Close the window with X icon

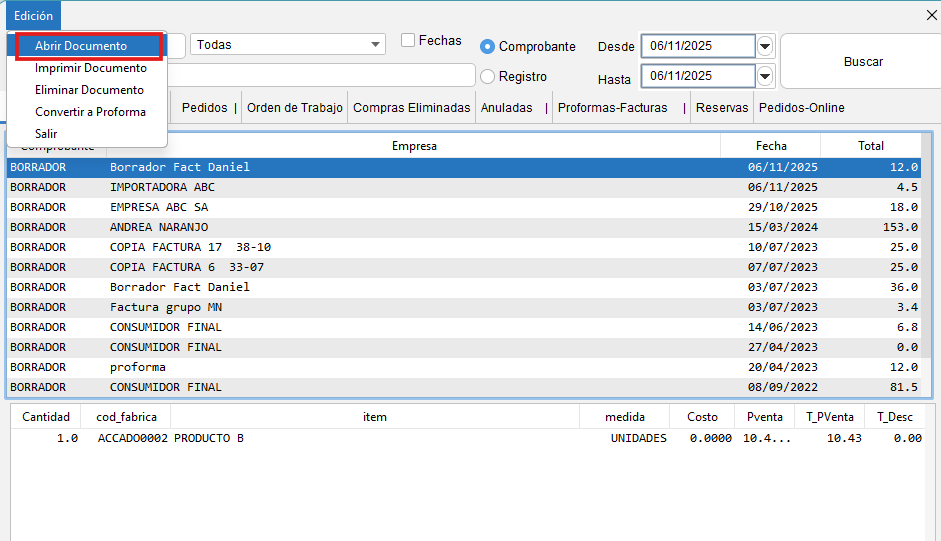pyautogui.click(x=931, y=15)
